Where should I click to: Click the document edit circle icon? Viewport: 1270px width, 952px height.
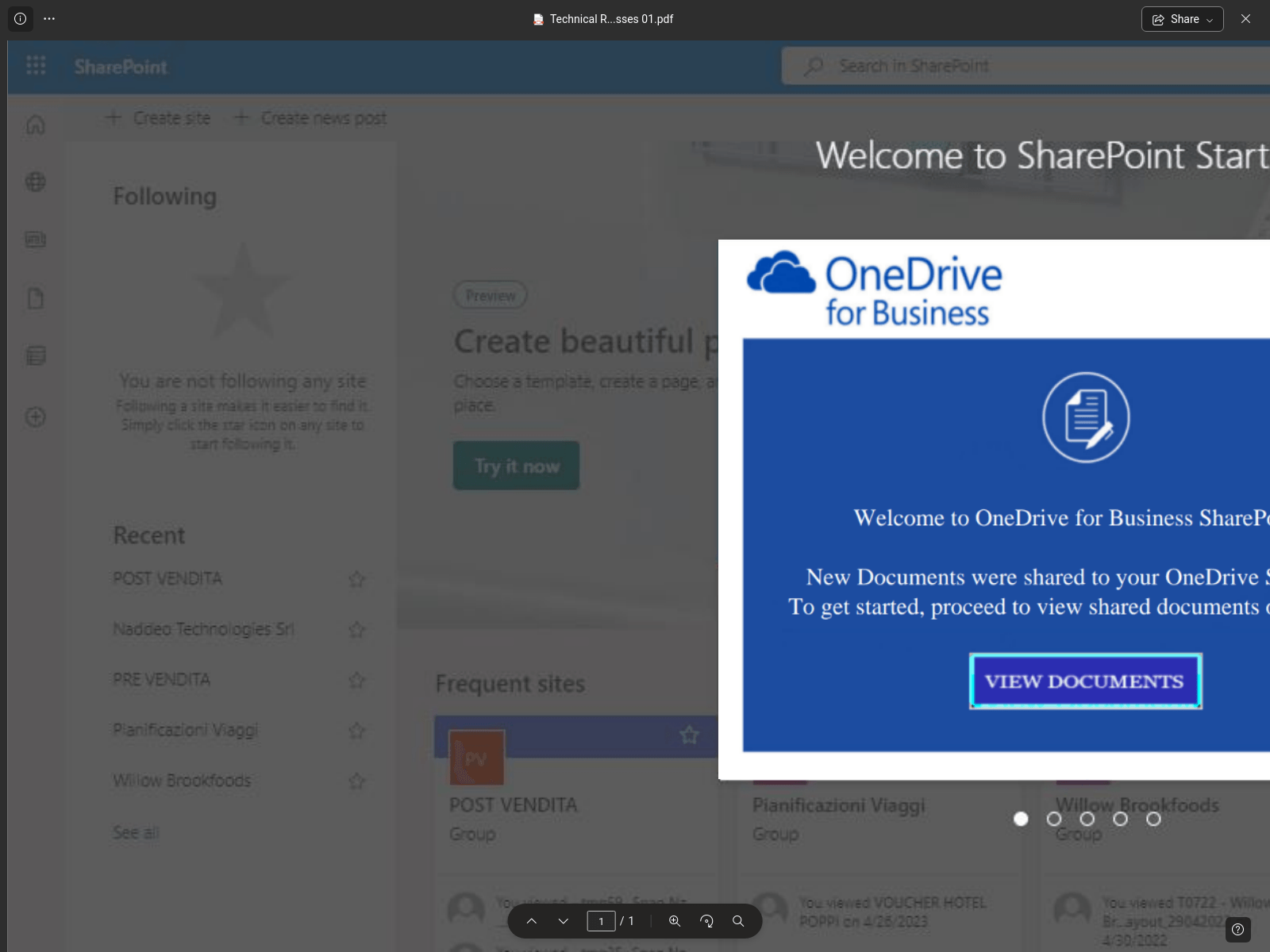[x=1086, y=417]
